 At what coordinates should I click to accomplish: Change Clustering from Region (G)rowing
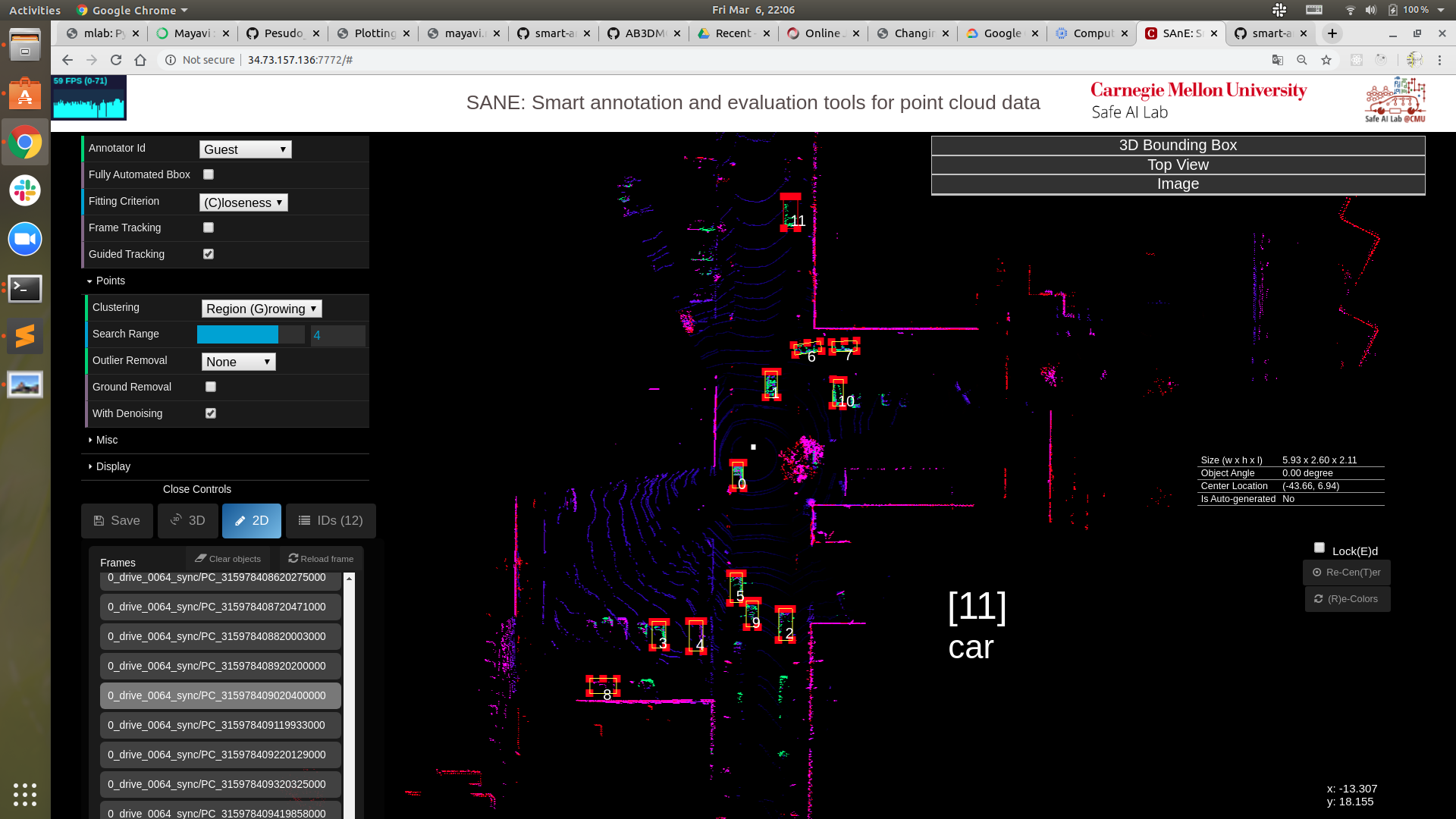point(261,309)
